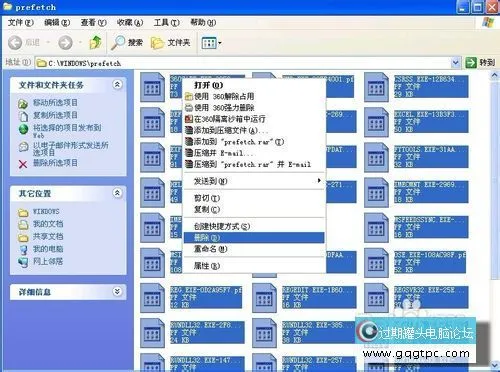
Task: Open the Tools (工具) menu
Action: point(166,23)
